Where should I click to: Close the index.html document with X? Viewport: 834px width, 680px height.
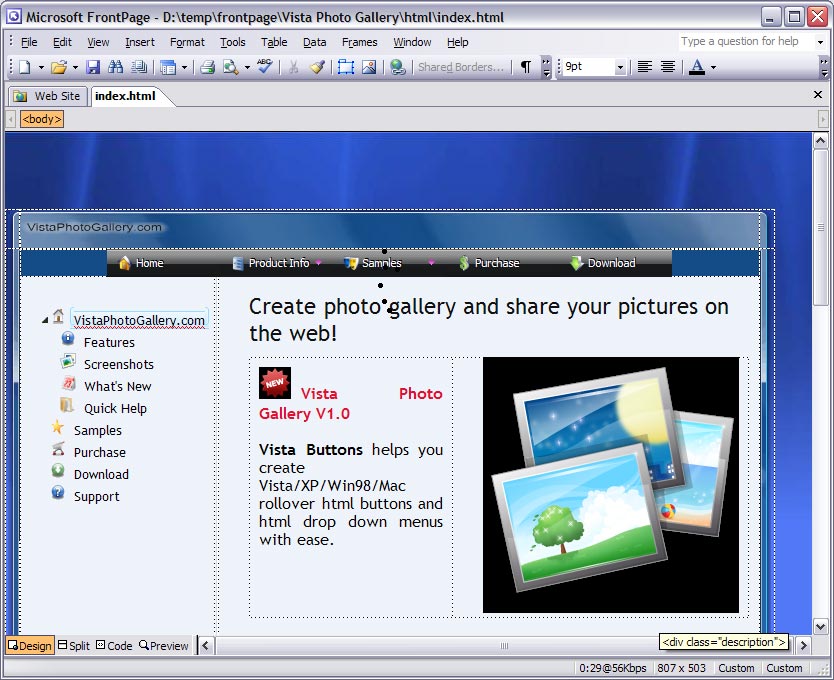[818, 95]
